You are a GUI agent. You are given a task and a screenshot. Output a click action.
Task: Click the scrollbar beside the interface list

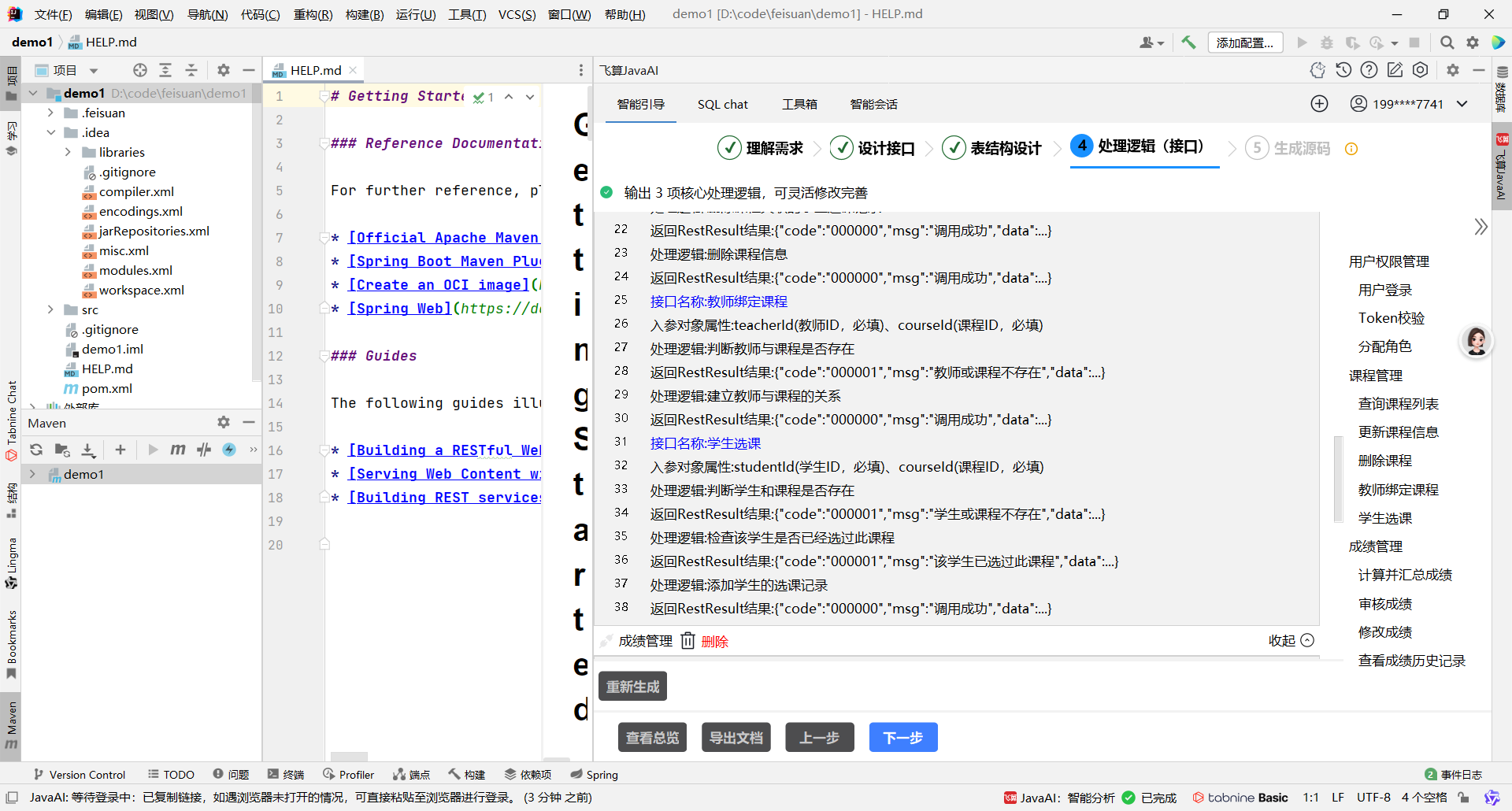[1337, 479]
